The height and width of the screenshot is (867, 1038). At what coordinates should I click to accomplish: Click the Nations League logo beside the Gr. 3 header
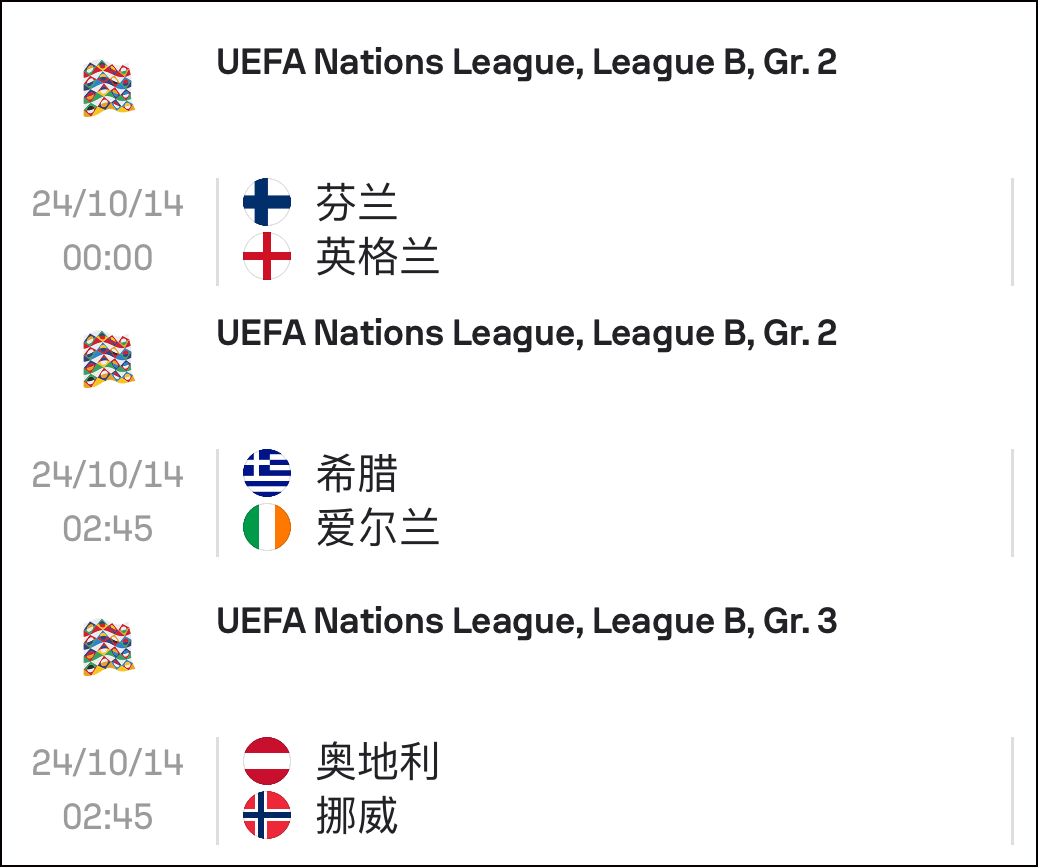[109, 647]
